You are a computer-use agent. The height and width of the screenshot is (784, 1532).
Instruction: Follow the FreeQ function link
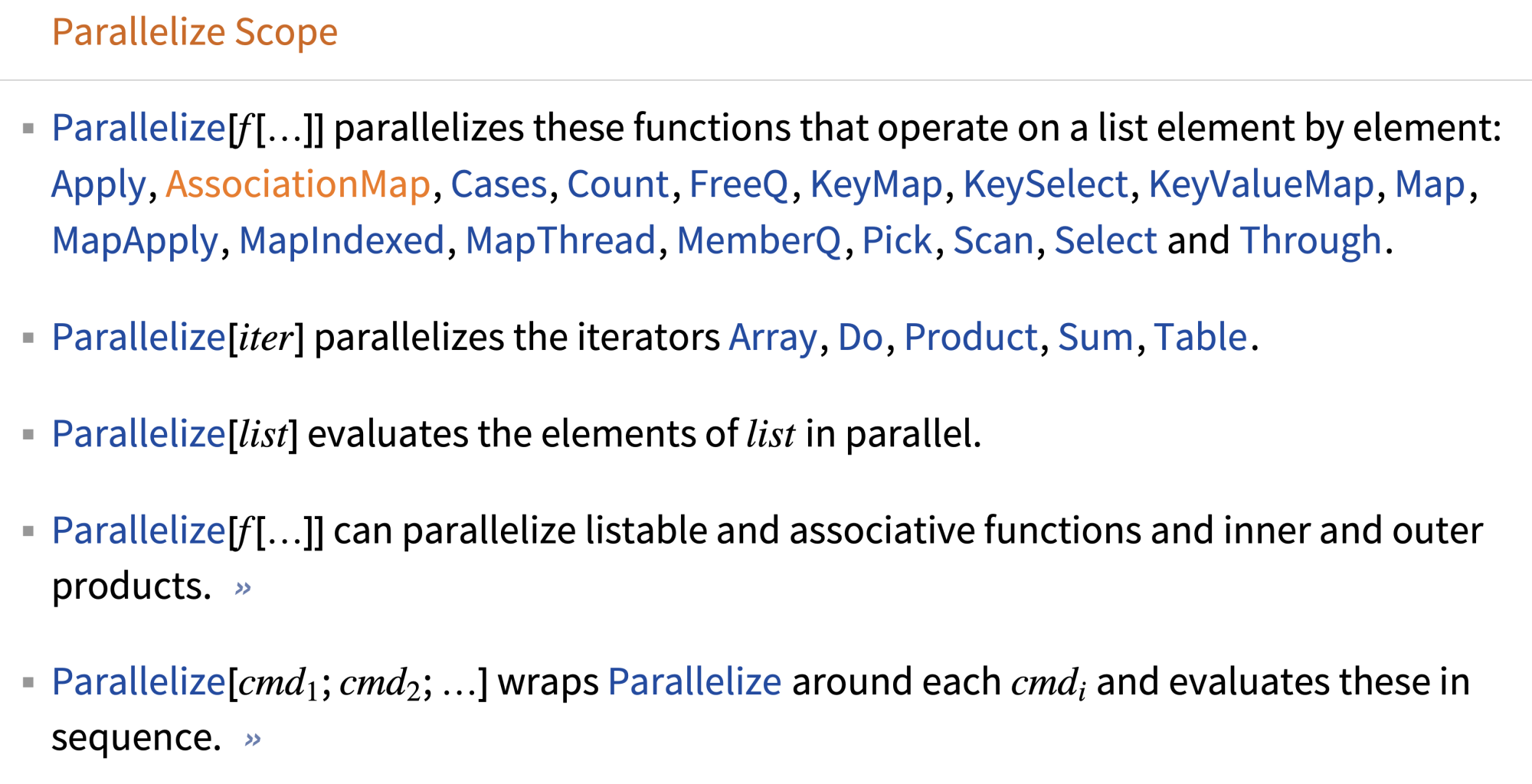click(738, 185)
